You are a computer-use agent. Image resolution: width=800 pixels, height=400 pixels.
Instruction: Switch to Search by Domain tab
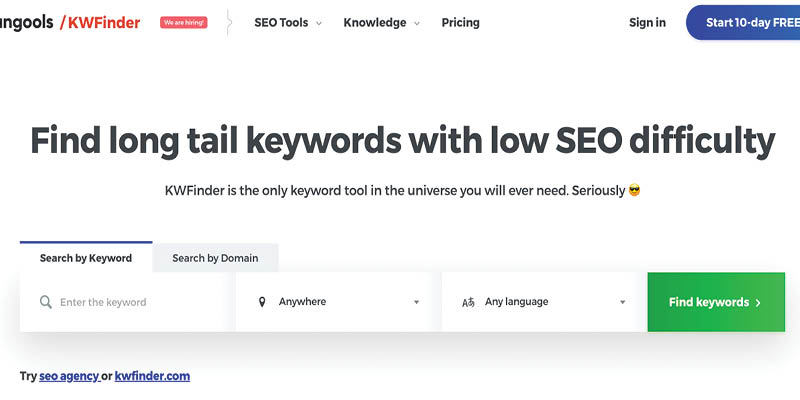click(x=215, y=258)
